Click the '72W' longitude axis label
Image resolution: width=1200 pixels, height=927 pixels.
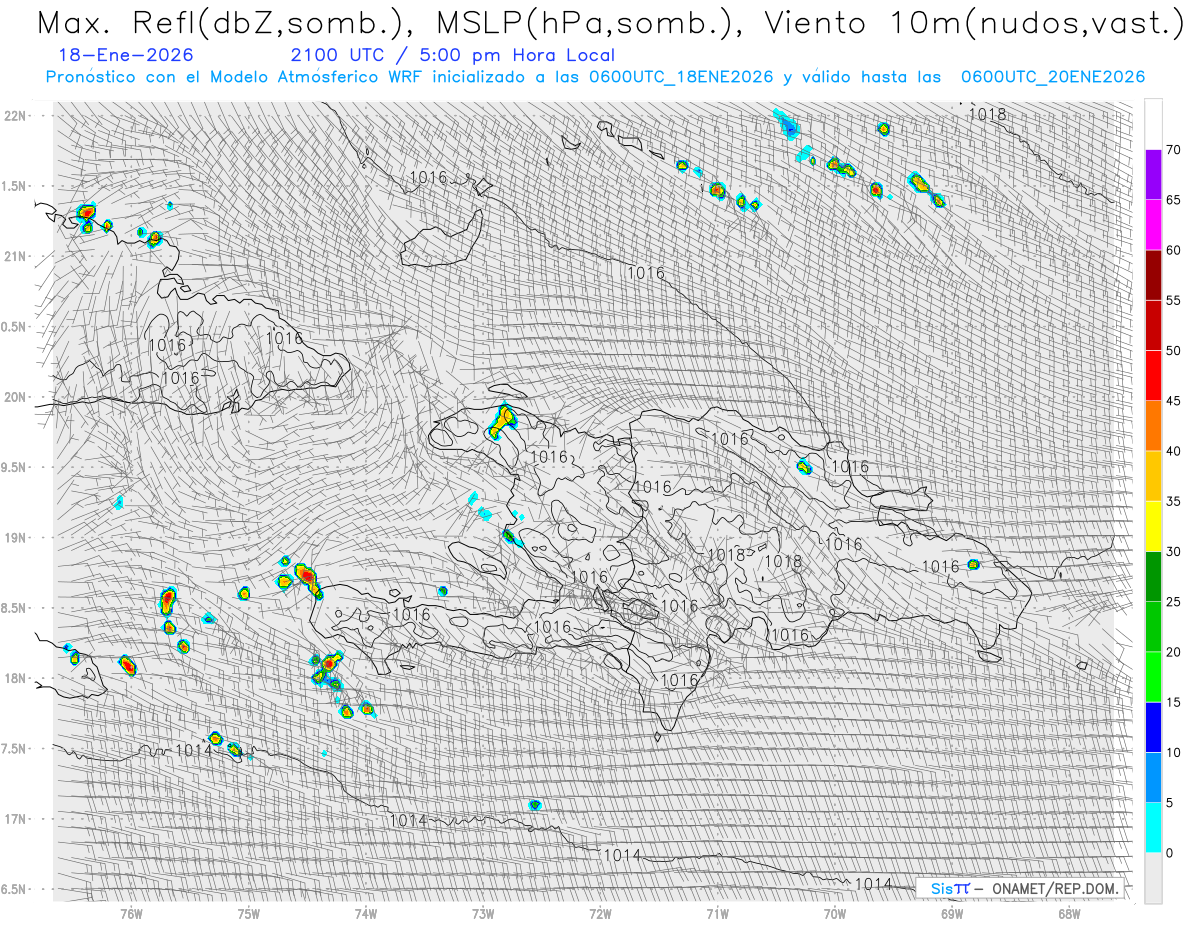pyautogui.click(x=600, y=913)
